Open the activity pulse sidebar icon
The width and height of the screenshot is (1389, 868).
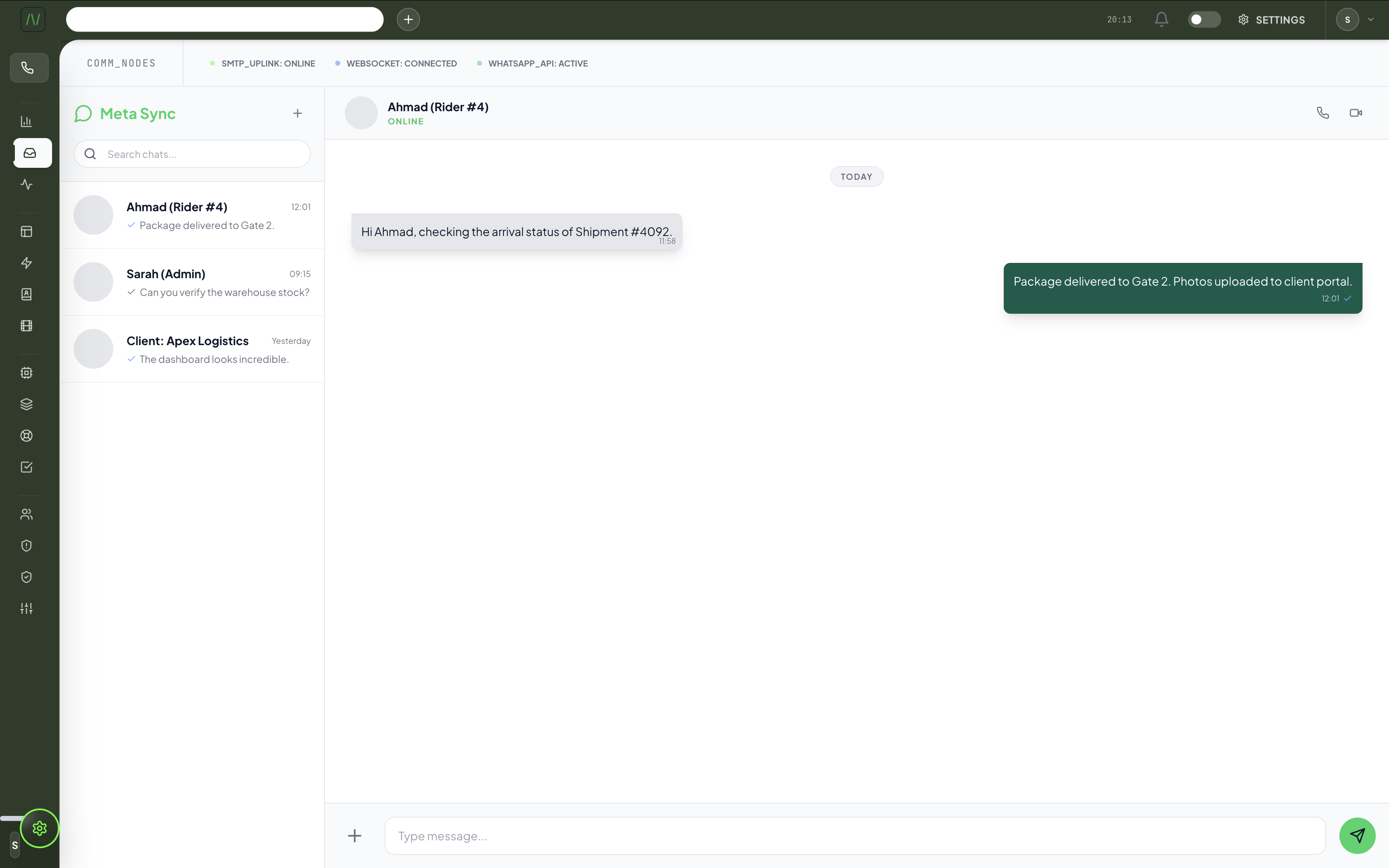click(x=26, y=184)
